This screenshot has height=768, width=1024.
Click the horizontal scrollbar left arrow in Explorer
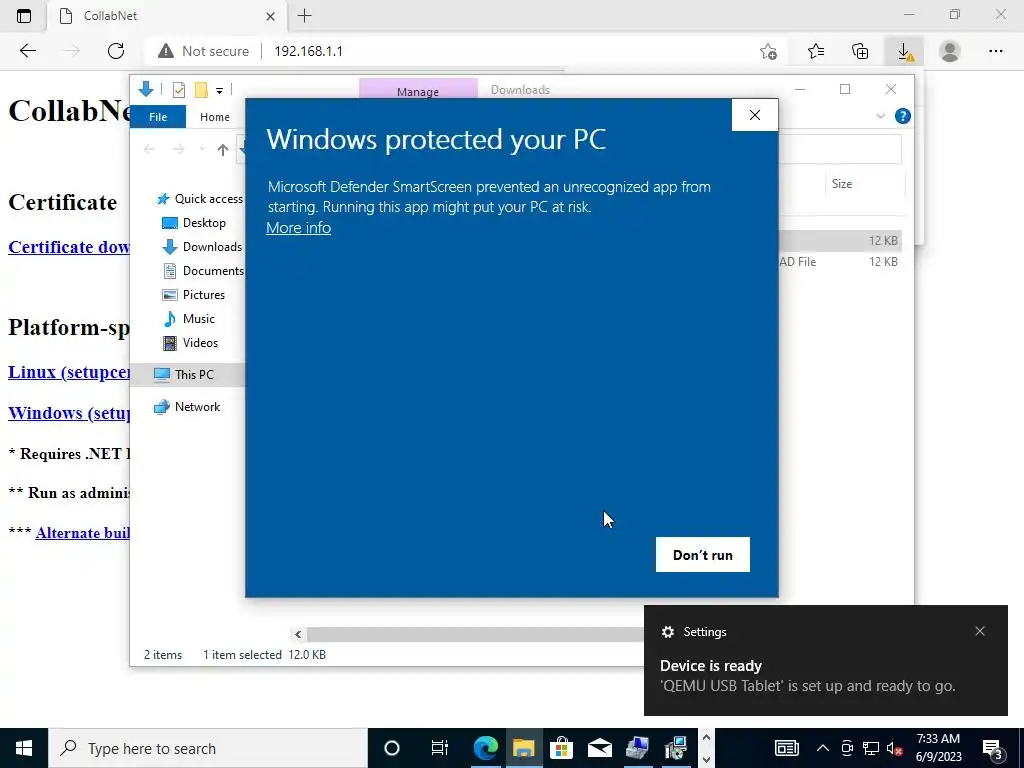(x=298, y=634)
